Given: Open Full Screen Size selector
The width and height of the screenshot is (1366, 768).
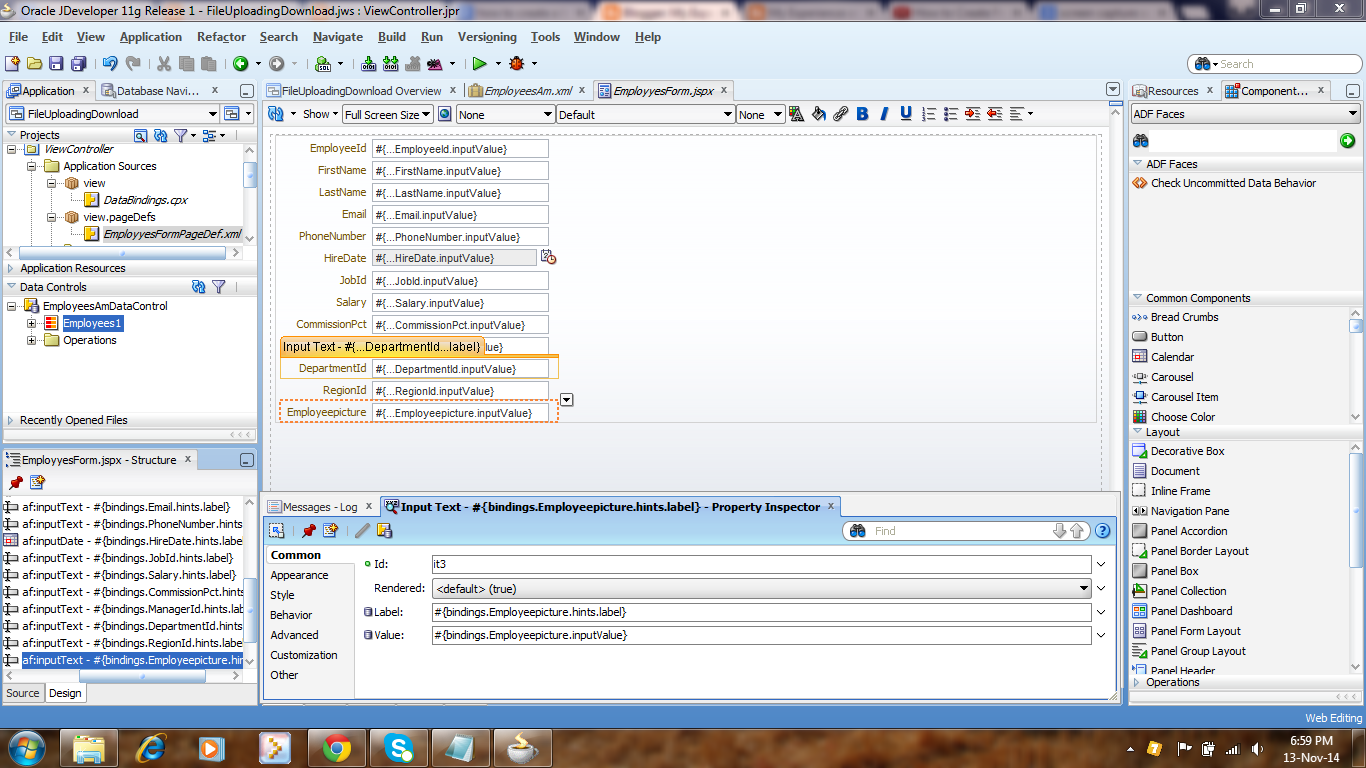Looking at the screenshot, I should pos(388,113).
